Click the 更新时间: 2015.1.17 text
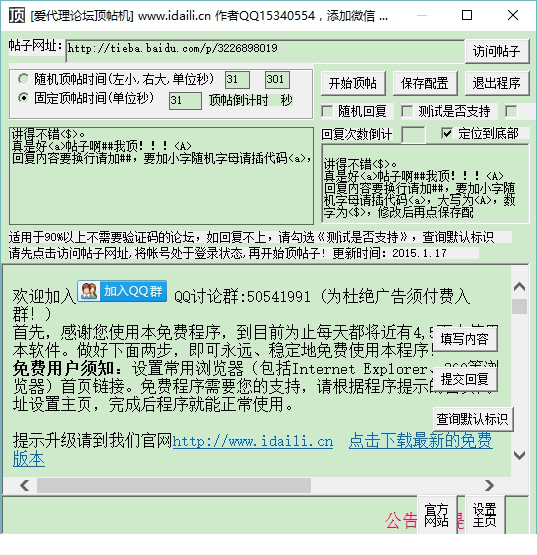Image resolution: width=537 pixels, height=555 pixels. (x=389, y=253)
